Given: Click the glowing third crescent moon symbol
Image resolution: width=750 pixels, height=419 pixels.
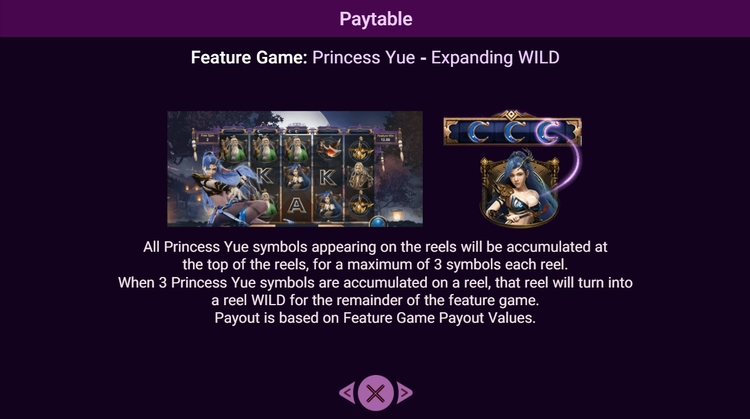Looking at the screenshot, I should [548, 132].
